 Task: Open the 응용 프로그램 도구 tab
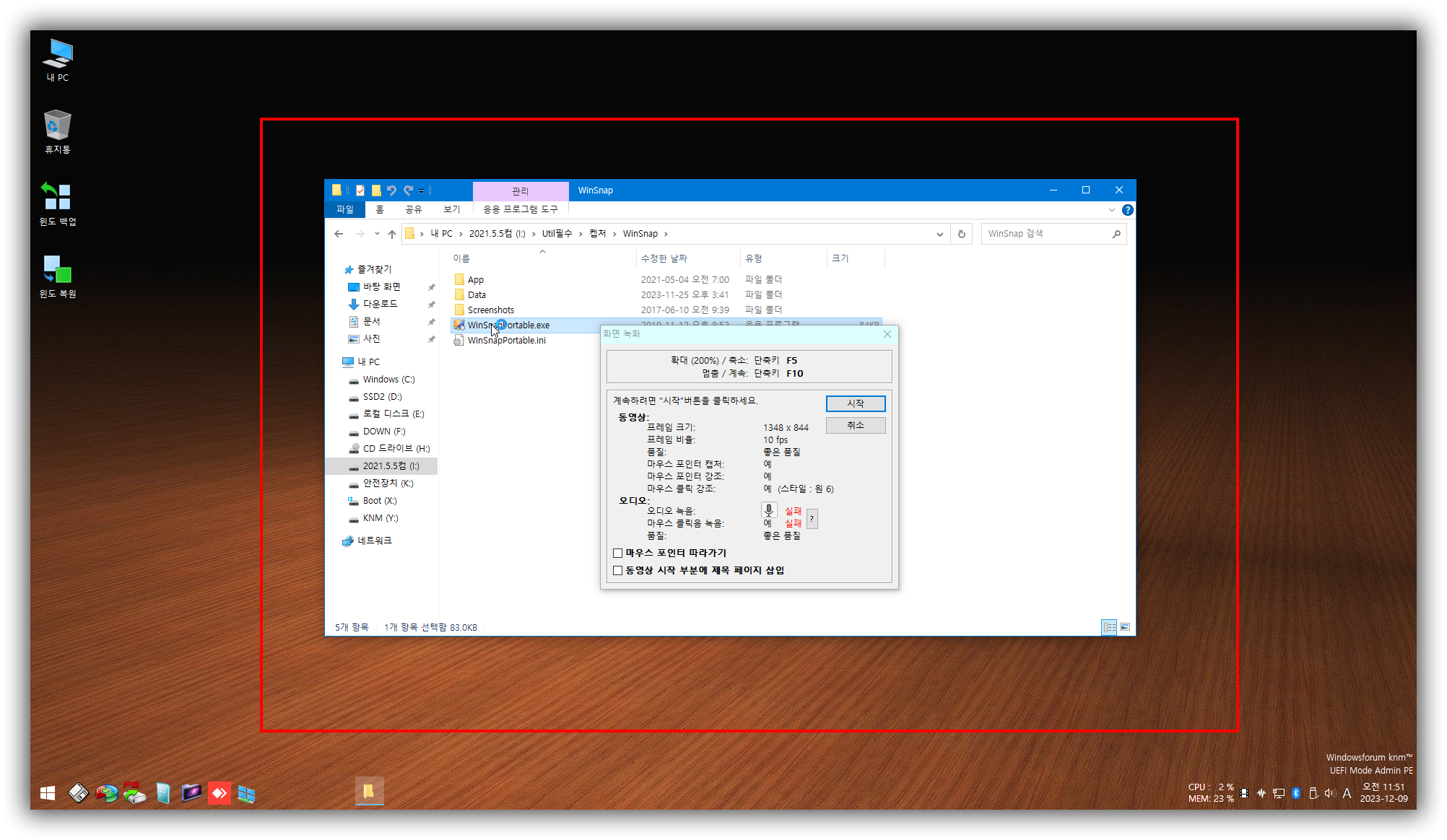click(520, 209)
